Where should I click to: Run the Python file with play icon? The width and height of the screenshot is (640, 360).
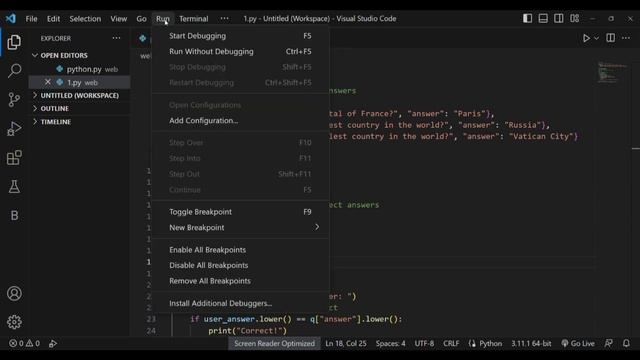(x=586, y=38)
